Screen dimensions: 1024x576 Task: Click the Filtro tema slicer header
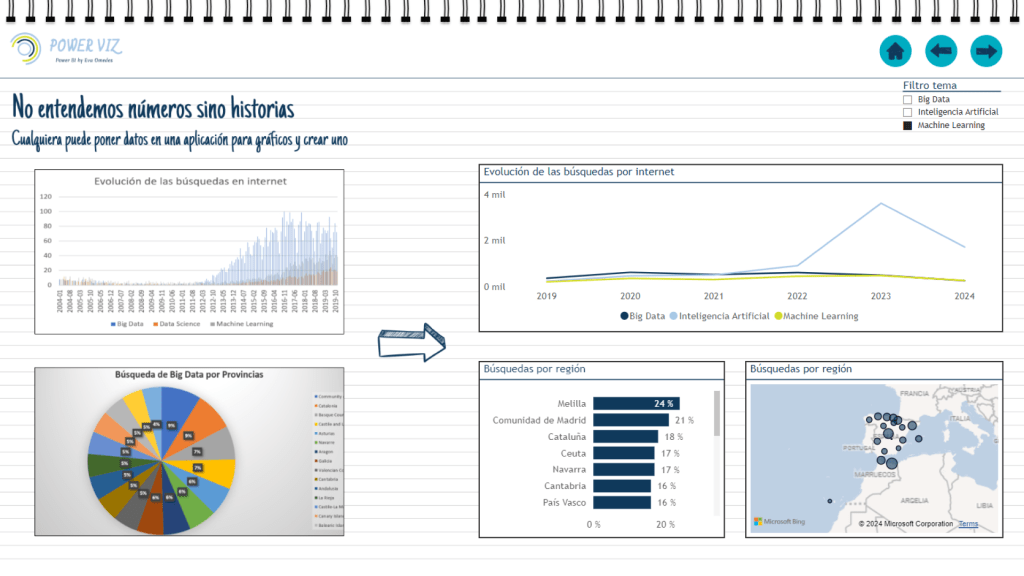point(930,86)
